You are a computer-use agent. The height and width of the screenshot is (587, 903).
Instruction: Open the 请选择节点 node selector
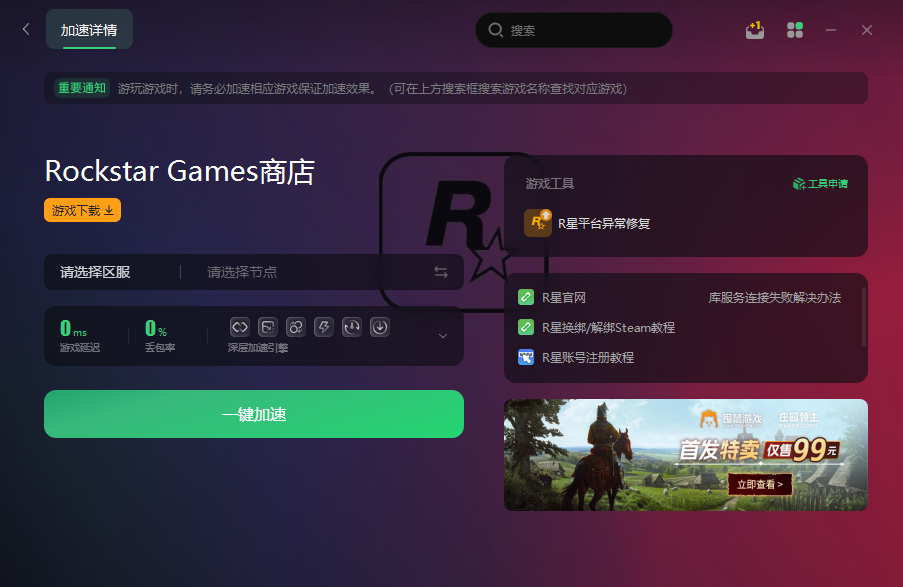pos(242,272)
